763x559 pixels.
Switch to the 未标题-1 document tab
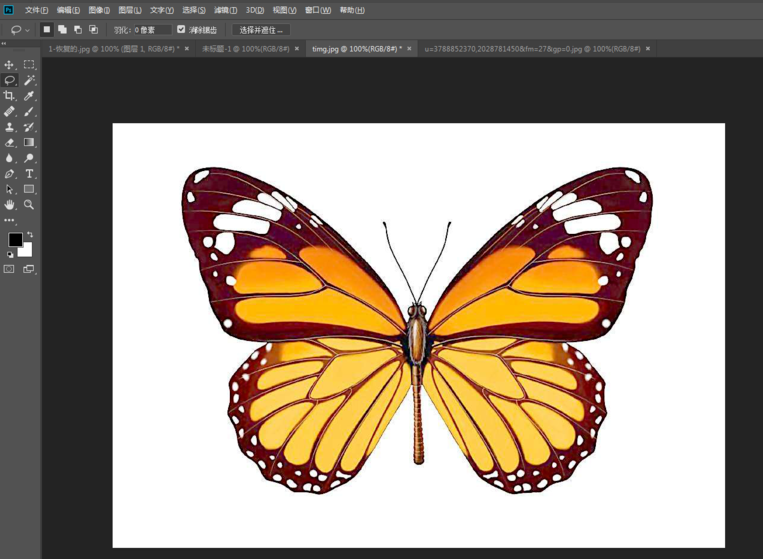[245, 48]
